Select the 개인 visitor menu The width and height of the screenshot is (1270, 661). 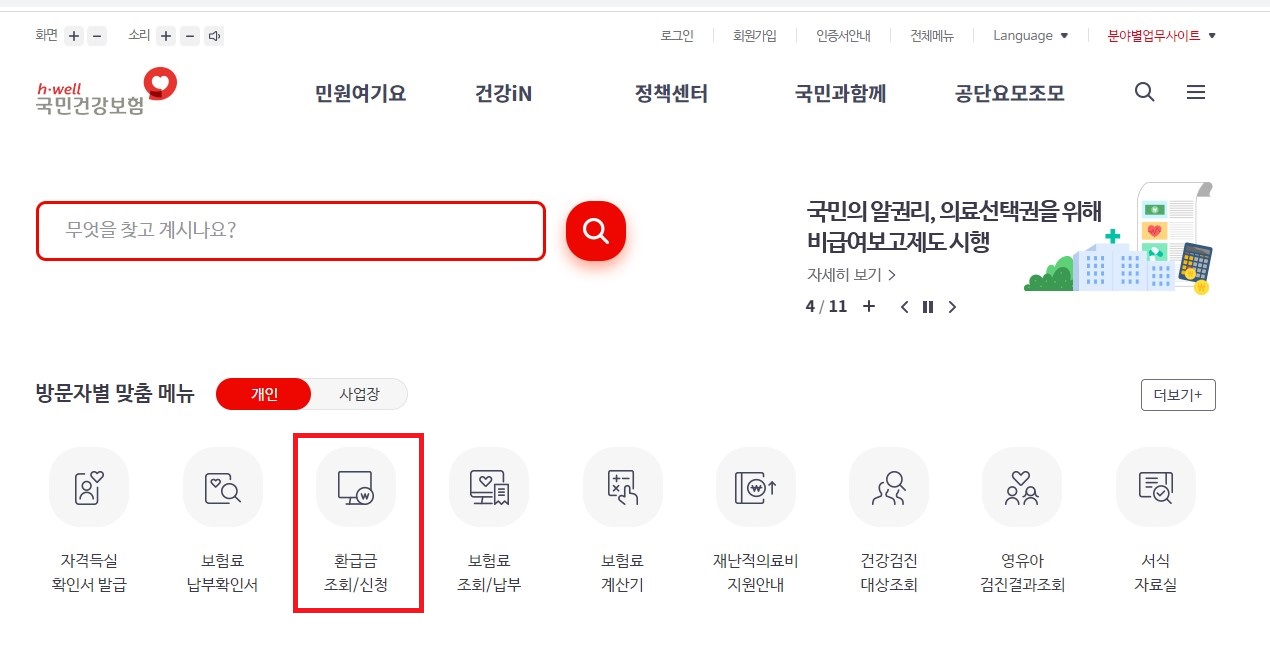click(262, 394)
